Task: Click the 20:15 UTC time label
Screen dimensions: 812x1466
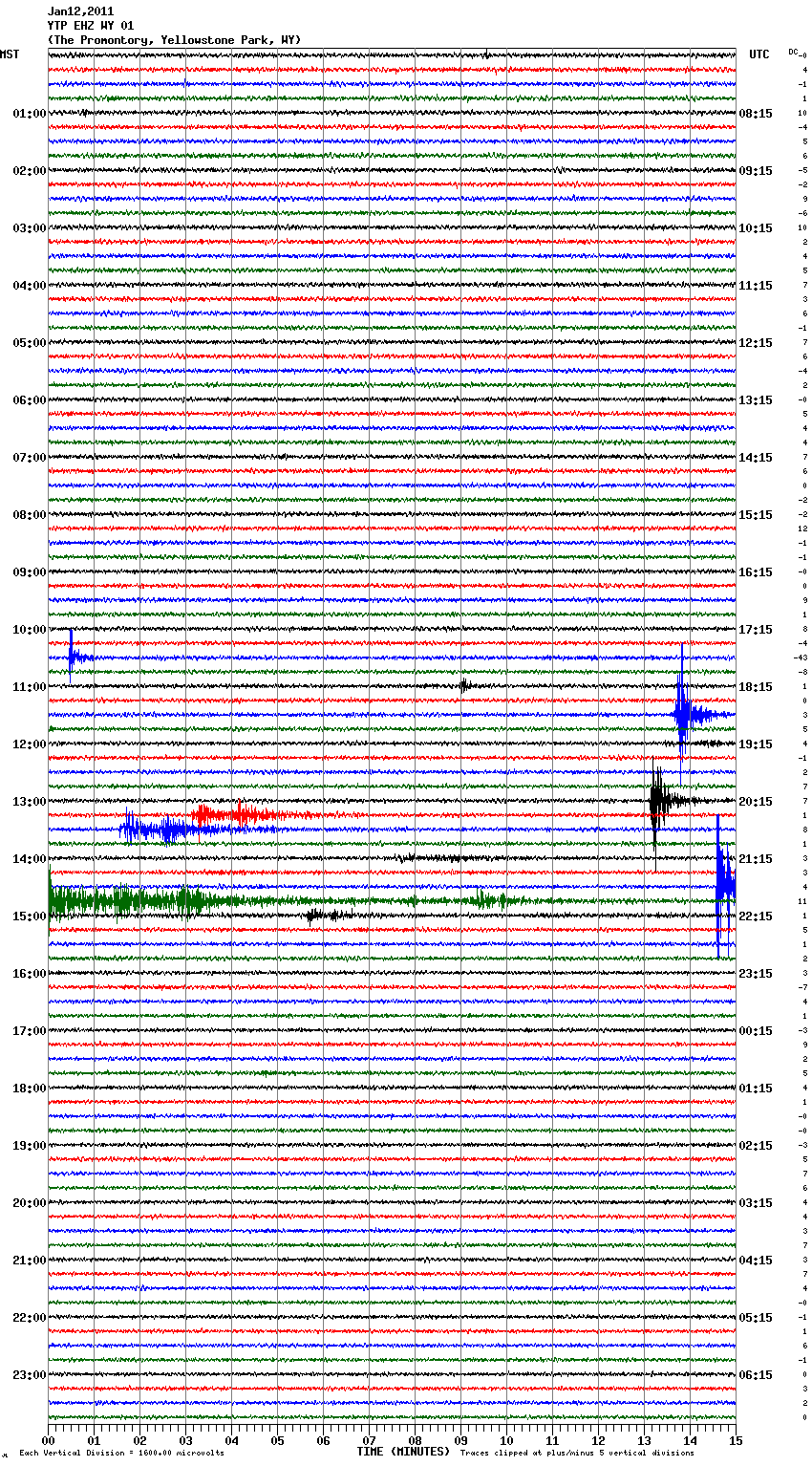Action: [x=756, y=802]
